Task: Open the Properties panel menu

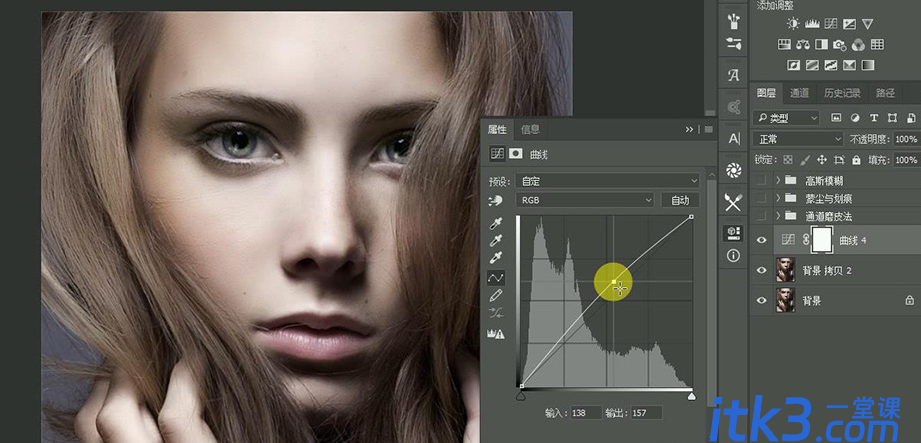Action: 709,129
